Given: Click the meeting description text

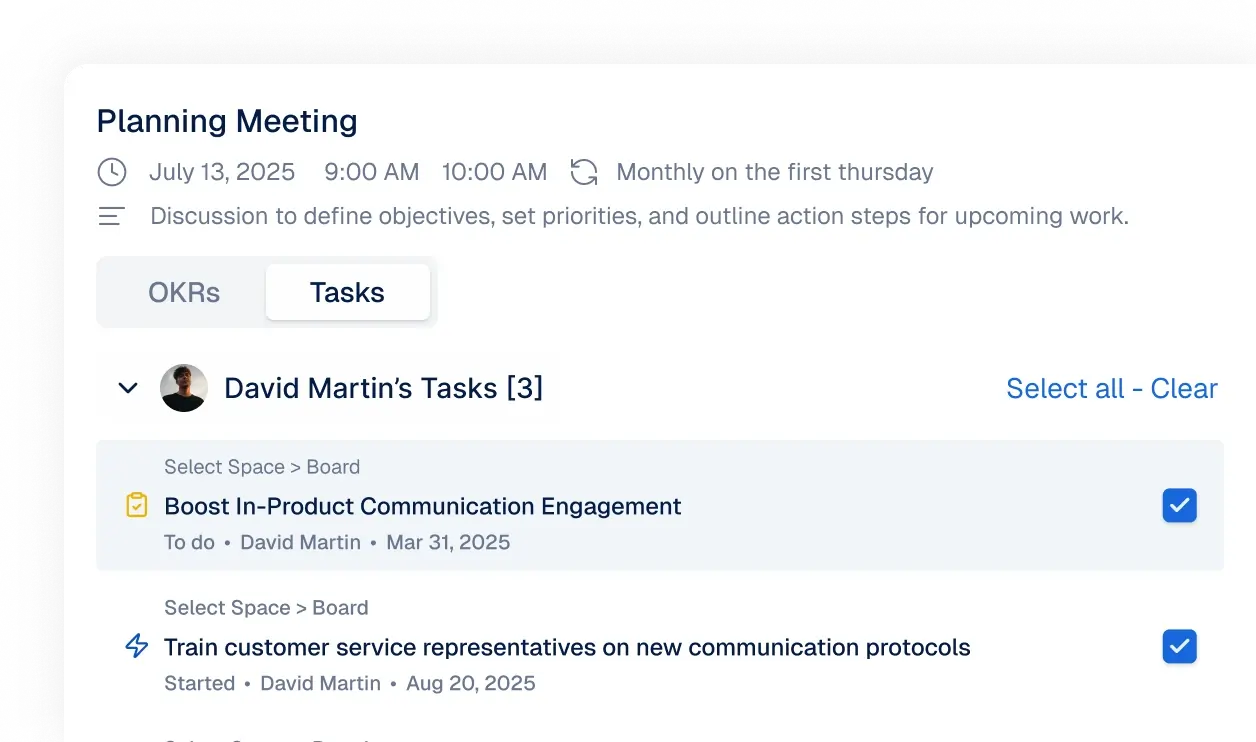Looking at the screenshot, I should click(x=639, y=216).
